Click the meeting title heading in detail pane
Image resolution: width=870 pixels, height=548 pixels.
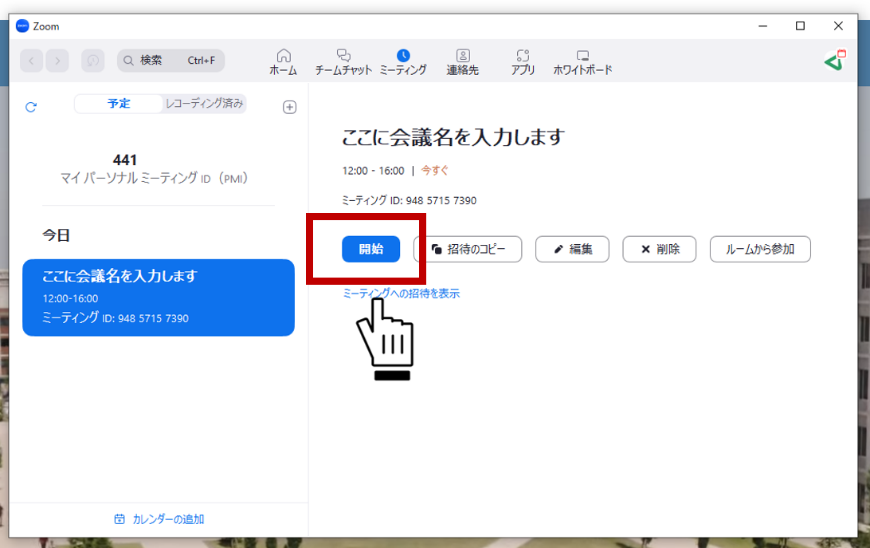pos(453,137)
